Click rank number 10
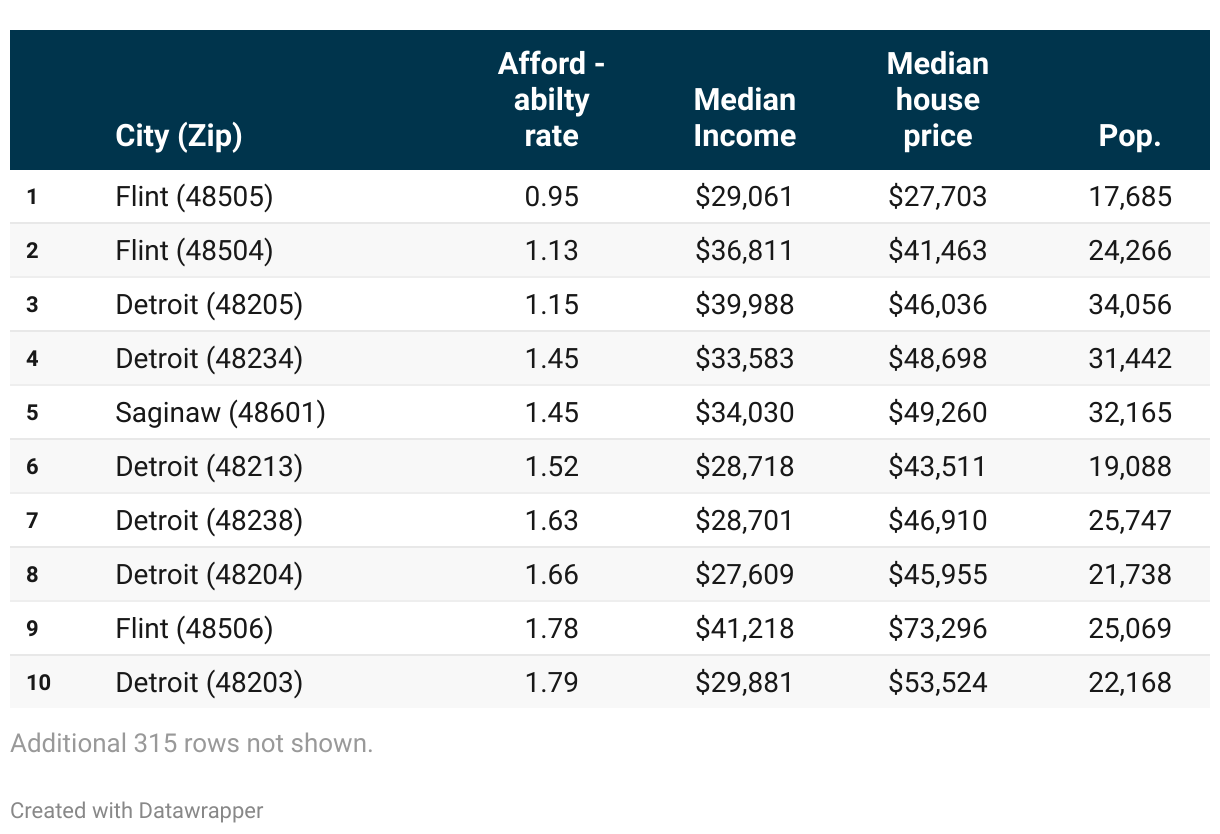Image resolution: width=1220 pixels, height=834 pixels. click(39, 682)
